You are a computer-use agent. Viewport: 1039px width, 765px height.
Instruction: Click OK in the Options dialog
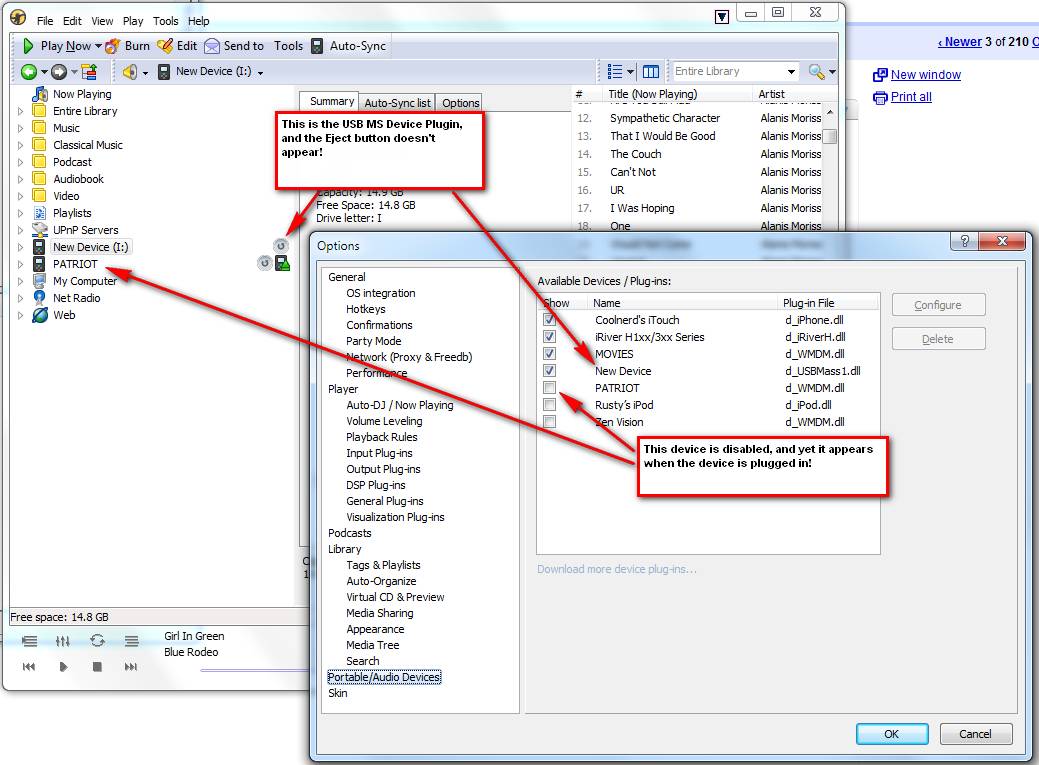891,734
